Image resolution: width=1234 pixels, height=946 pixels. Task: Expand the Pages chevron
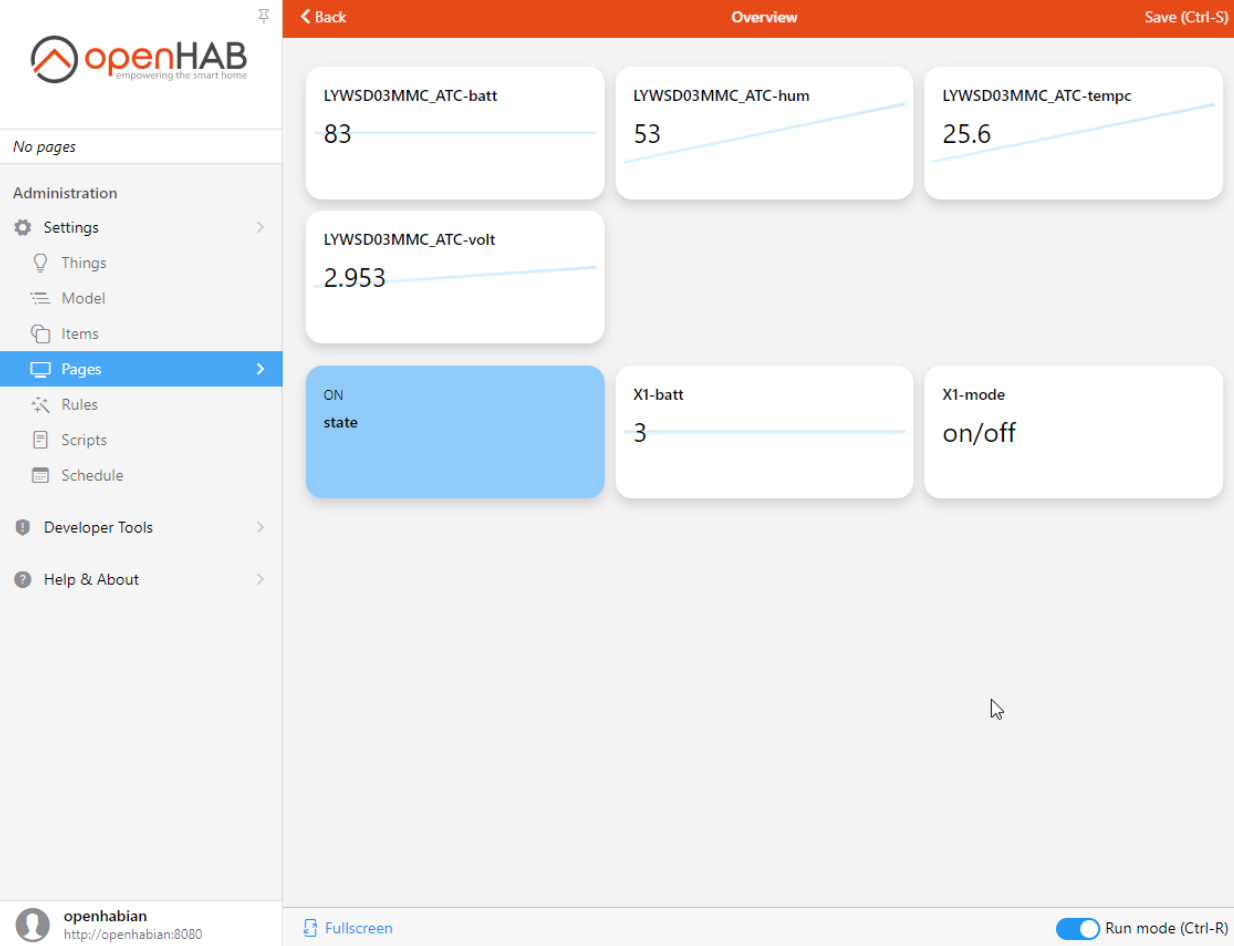coord(260,368)
